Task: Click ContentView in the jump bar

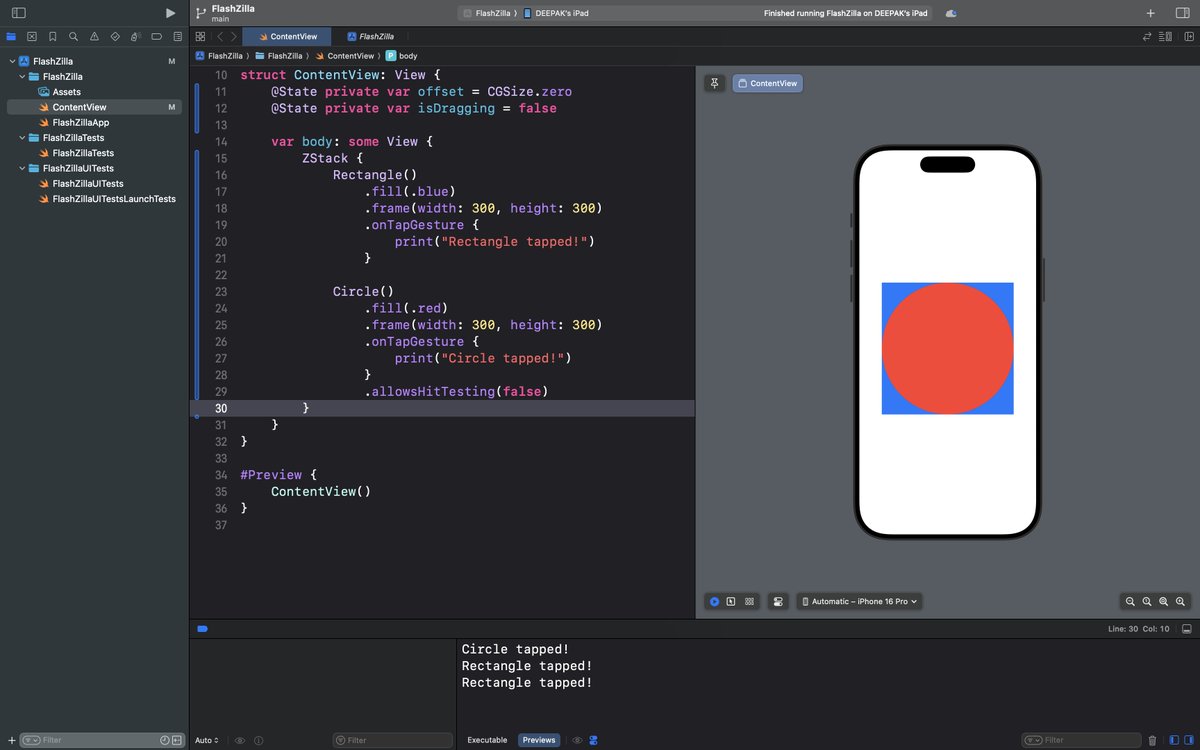Action: click(344, 56)
